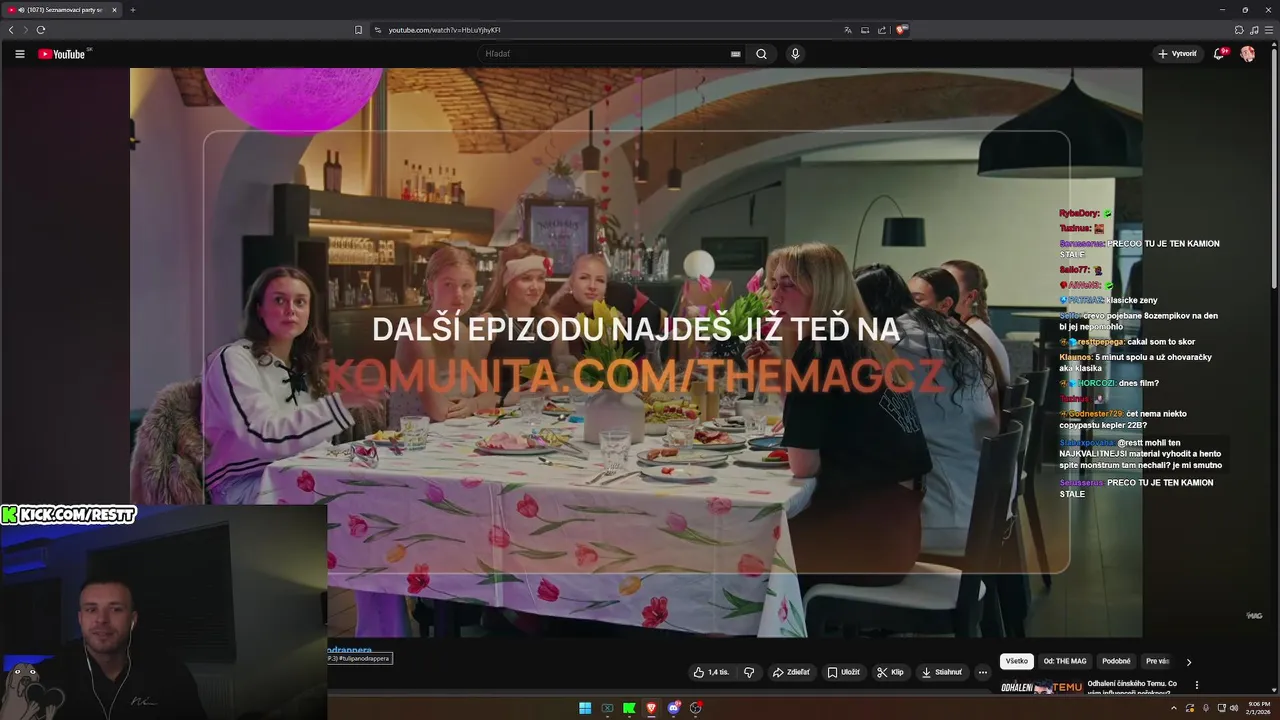Select the Od: THE MAG chip
1280x720 pixels.
pos(1065,661)
